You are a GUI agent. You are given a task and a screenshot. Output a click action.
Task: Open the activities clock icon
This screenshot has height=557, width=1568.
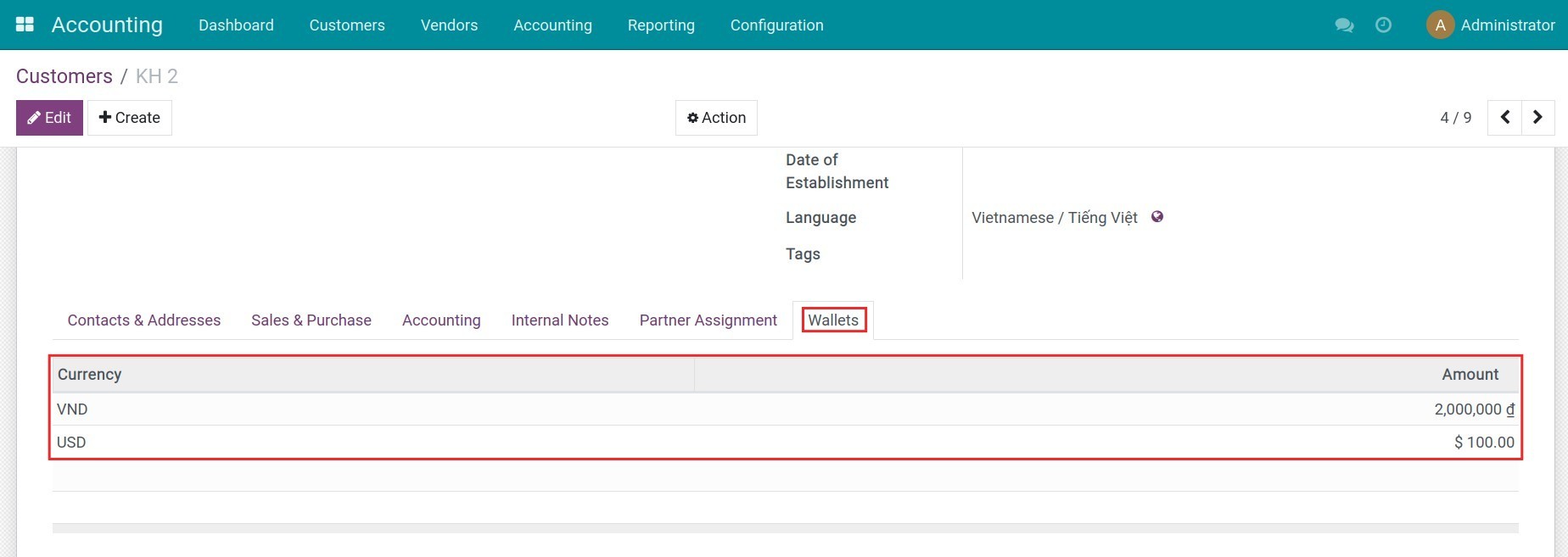1383,25
